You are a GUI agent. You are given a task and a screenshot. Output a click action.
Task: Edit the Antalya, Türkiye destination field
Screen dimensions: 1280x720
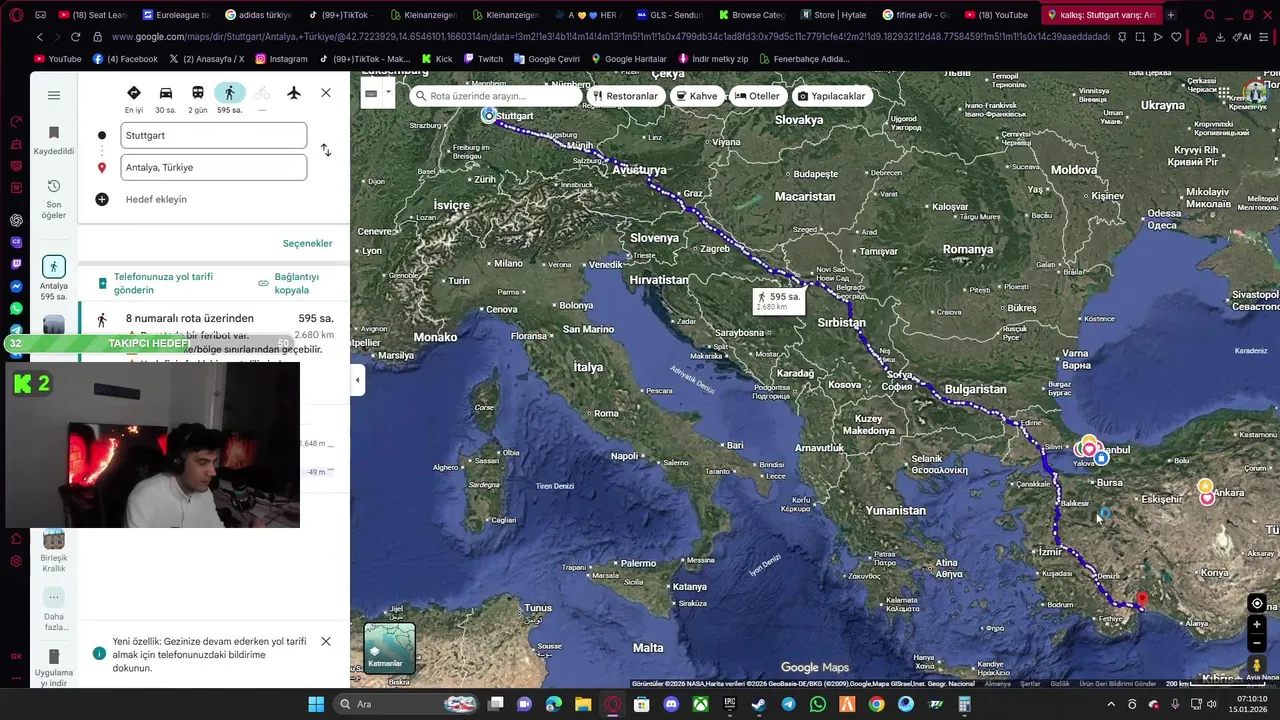(x=214, y=167)
